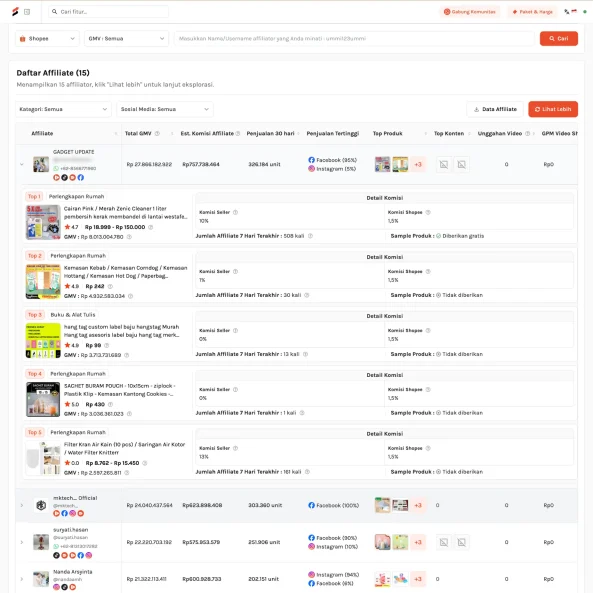Viewport: 593px width, 593px height.
Task: Click the 'Top 3' rank badge
Action: [35, 315]
